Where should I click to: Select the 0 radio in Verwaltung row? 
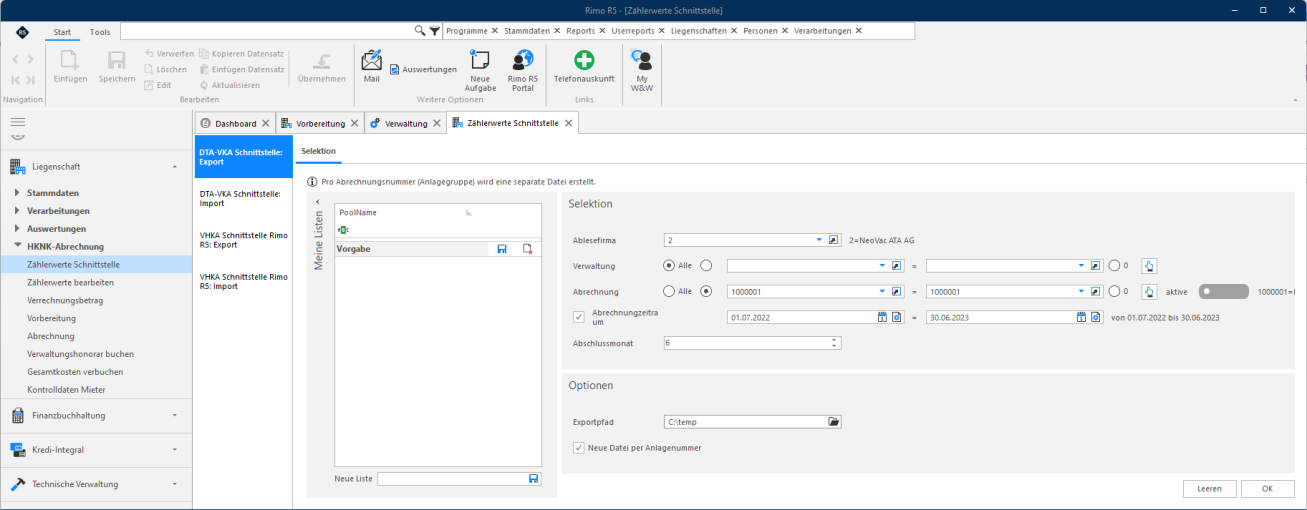[x=1114, y=265]
